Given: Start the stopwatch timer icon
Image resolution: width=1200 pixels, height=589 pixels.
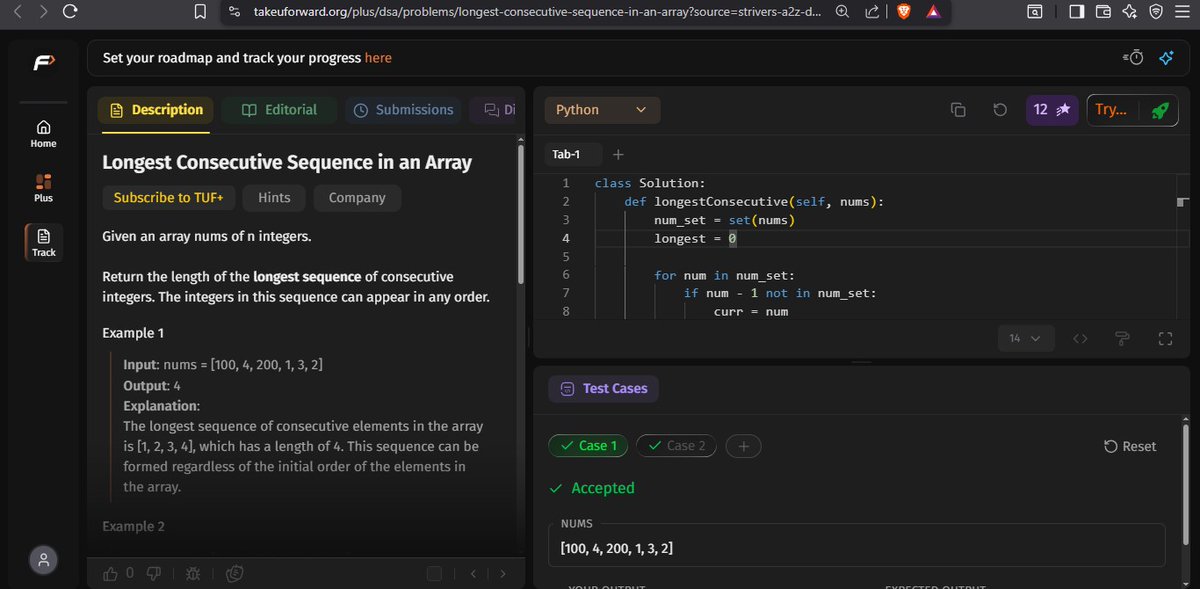Looking at the screenshot, I should (x=1135, y=58).
